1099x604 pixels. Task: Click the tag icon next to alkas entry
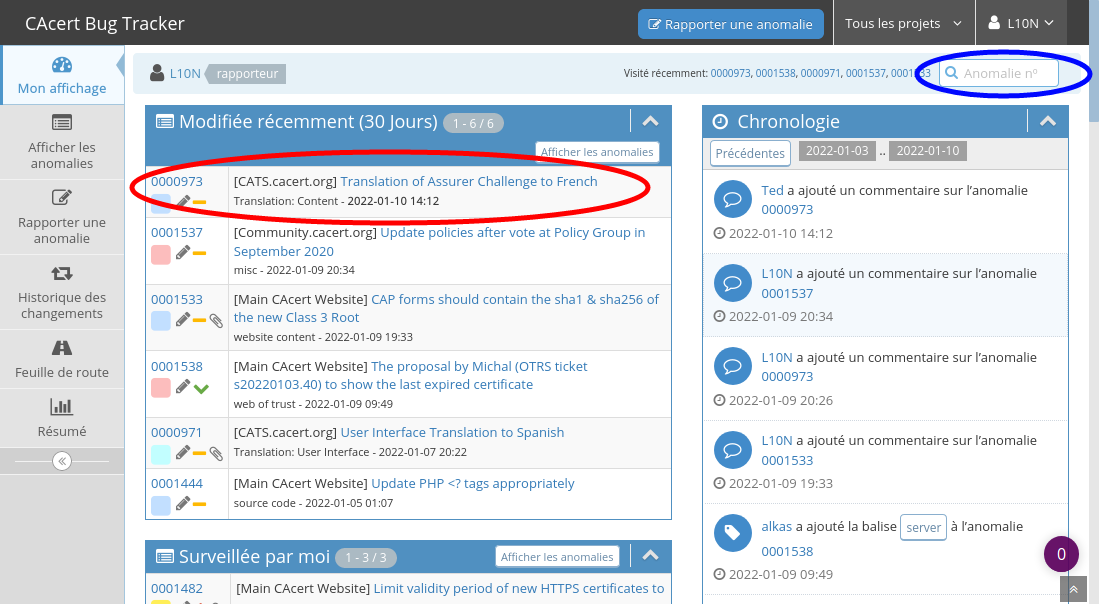732,534
